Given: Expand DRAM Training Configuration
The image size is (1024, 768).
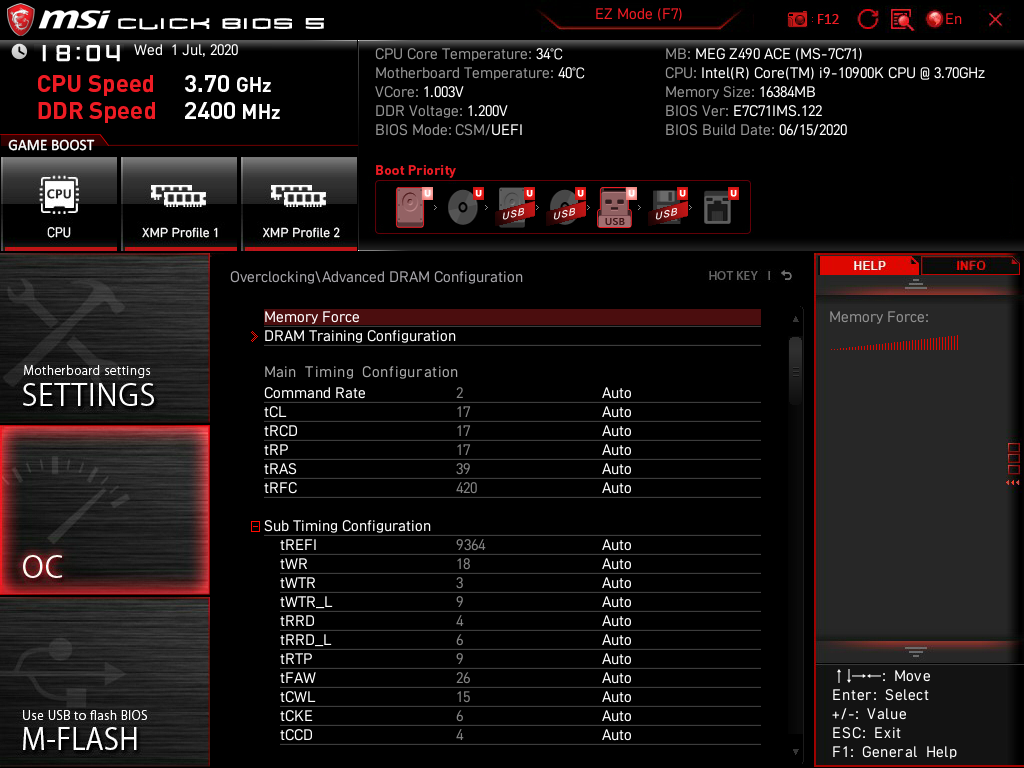Looking at the screenshot, I should 360,336.
